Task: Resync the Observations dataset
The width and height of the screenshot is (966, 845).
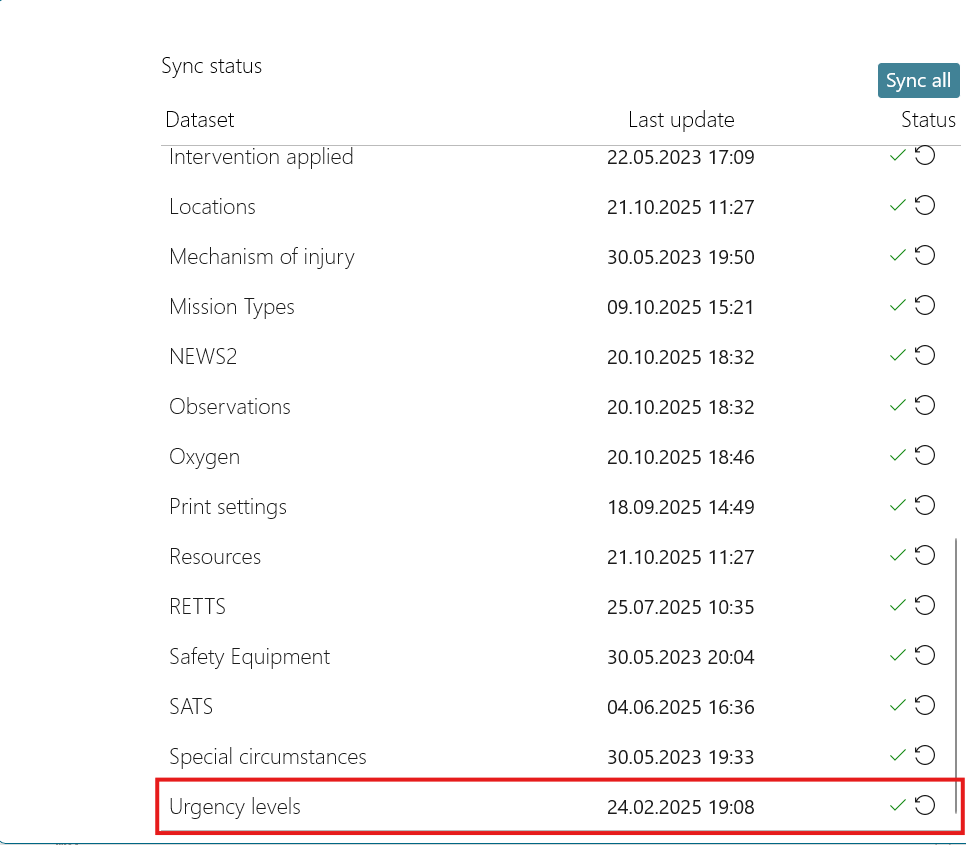Action: [925, 406]
